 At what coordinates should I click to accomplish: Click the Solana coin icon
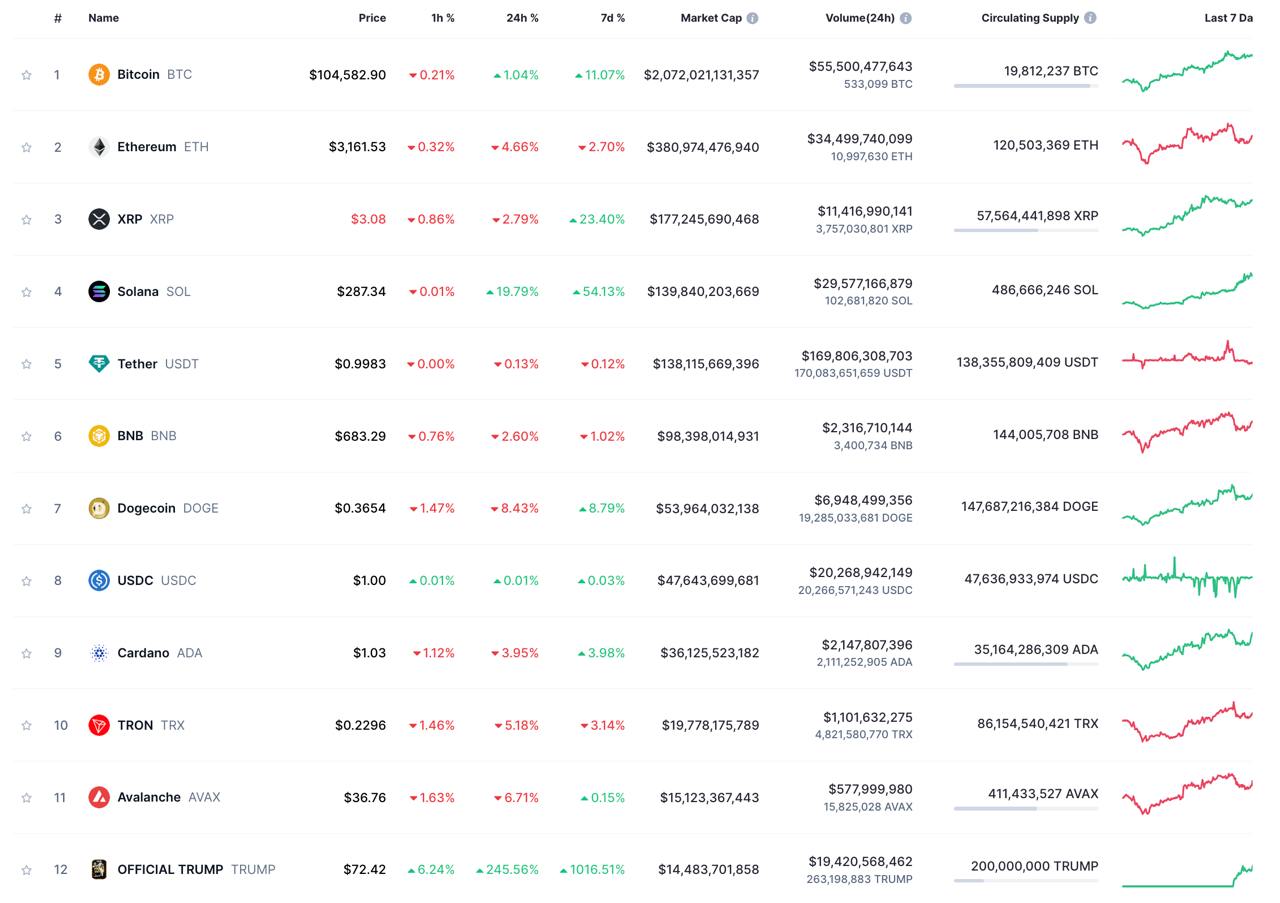[98, 292]
